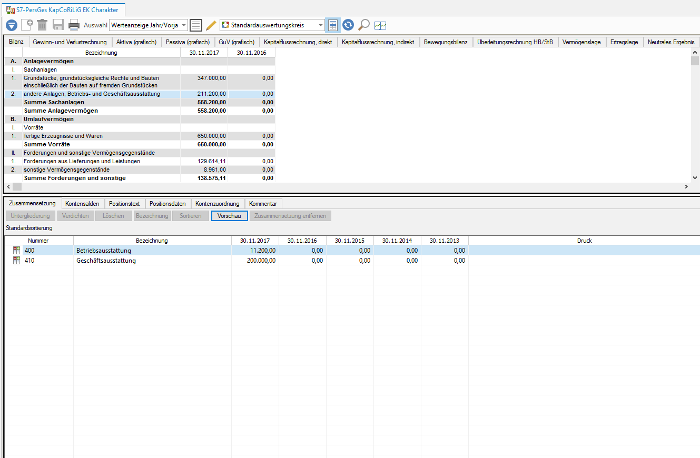Open the blue filter funnel icon
The image size is (700, 458).
[12, 25]
